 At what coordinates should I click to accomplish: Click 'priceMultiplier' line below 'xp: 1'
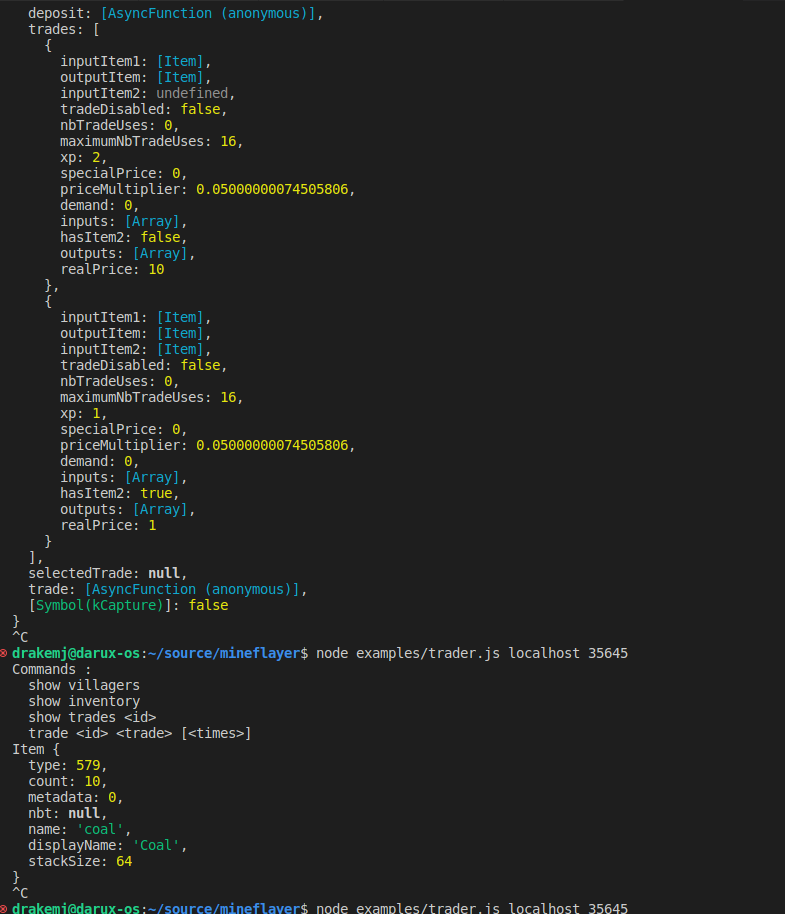(207, 445)
